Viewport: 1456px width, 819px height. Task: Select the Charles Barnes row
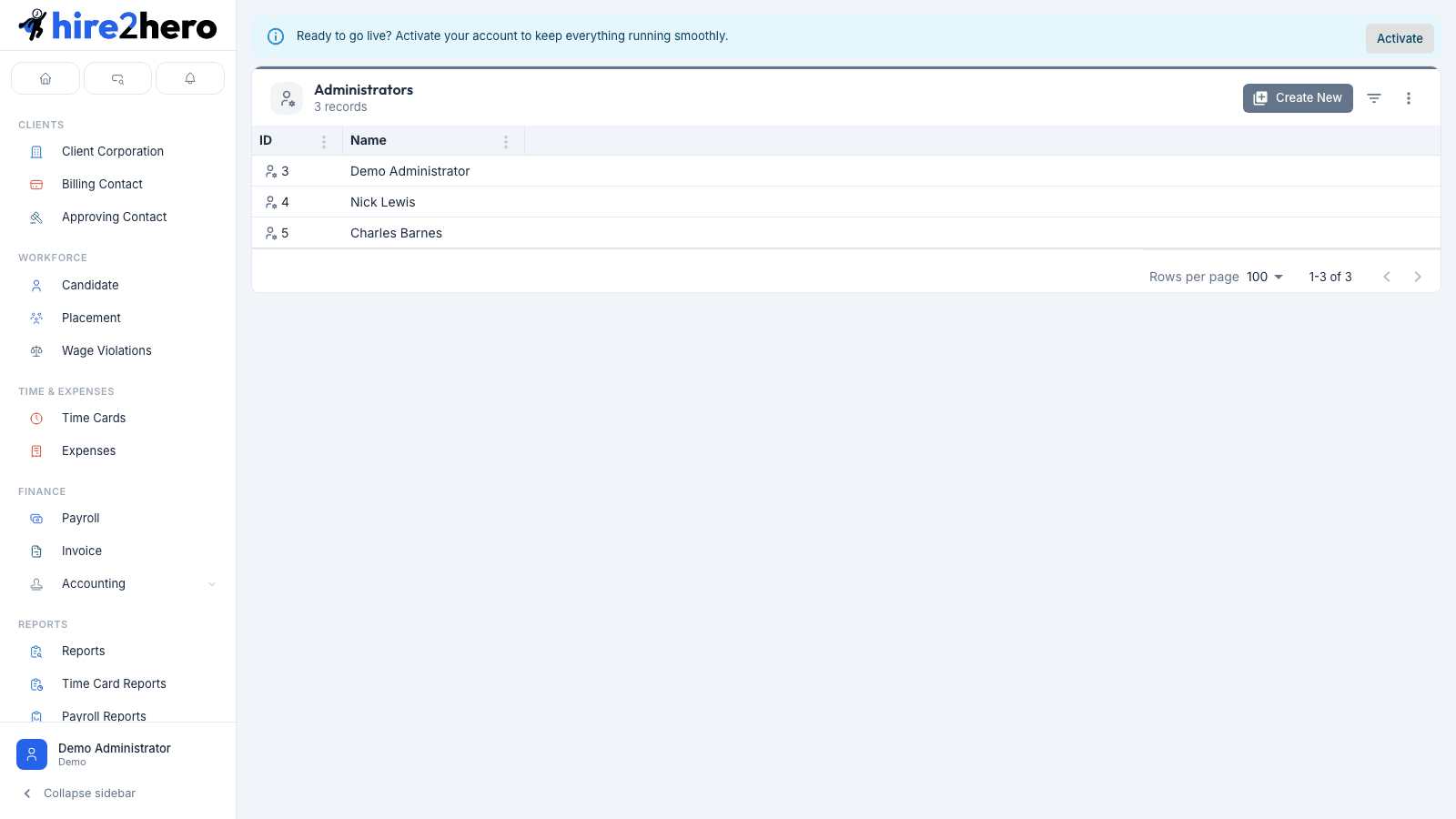[x=846, y=233]
